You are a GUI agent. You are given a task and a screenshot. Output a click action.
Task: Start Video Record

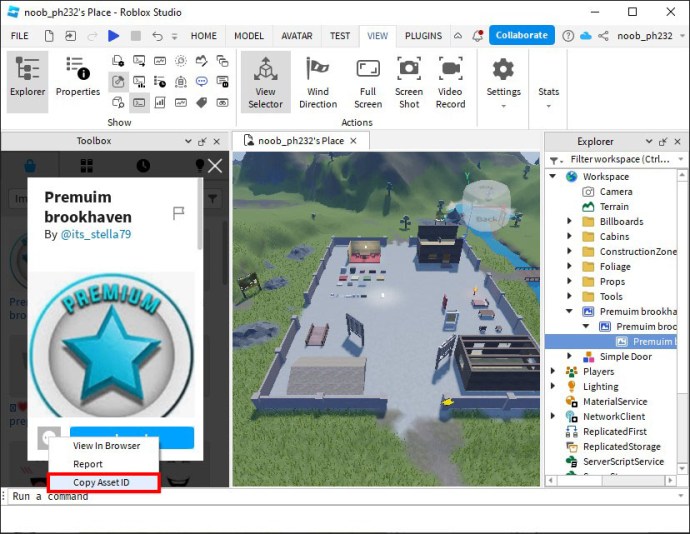(x=450, y=81)
